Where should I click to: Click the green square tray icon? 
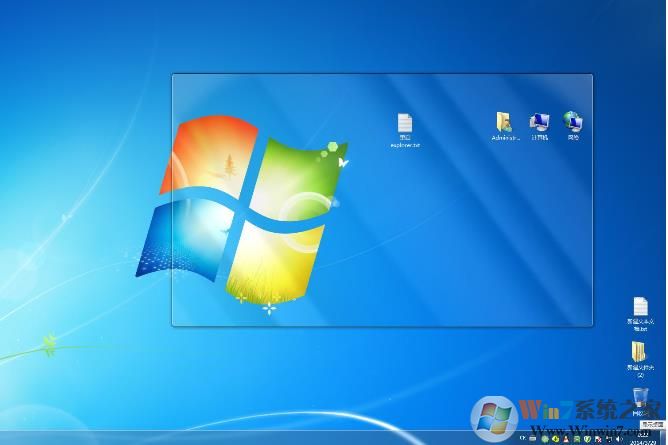coord(576,439)
